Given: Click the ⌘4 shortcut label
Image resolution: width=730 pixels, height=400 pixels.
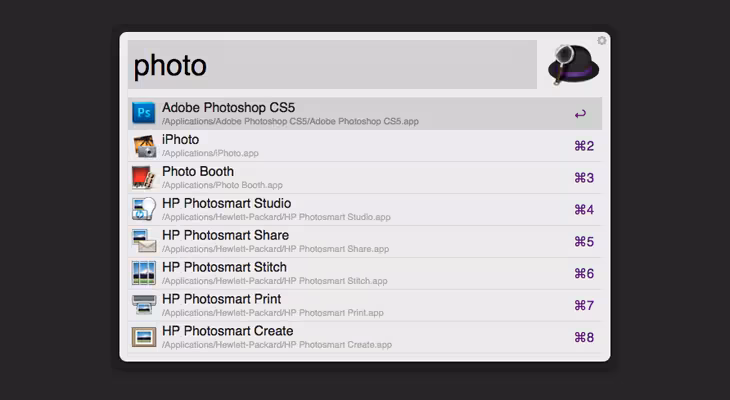Looking at the screenshot, I should point(584,210).
